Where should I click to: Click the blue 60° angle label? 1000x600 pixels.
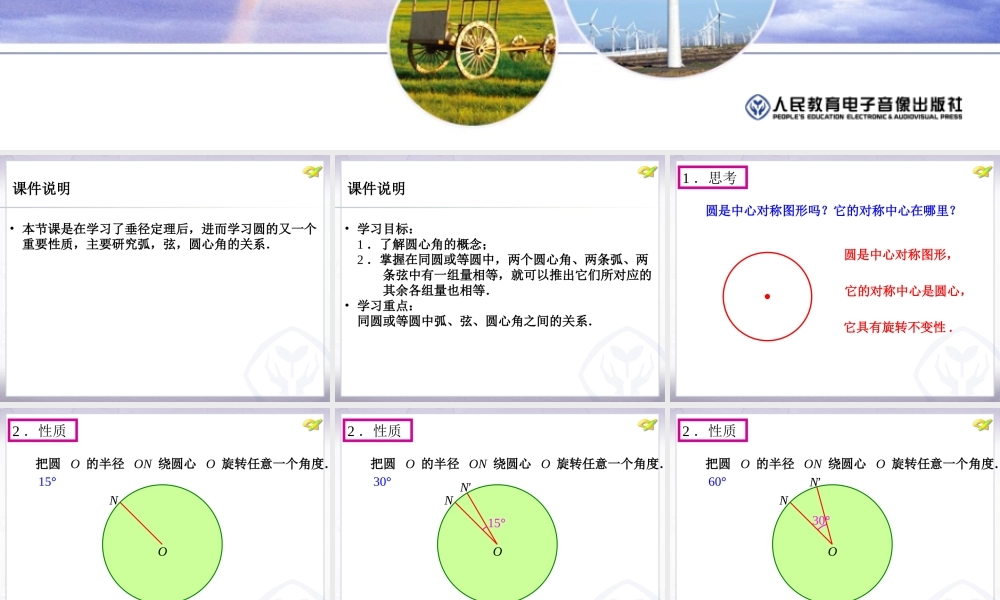pos(717,482)
